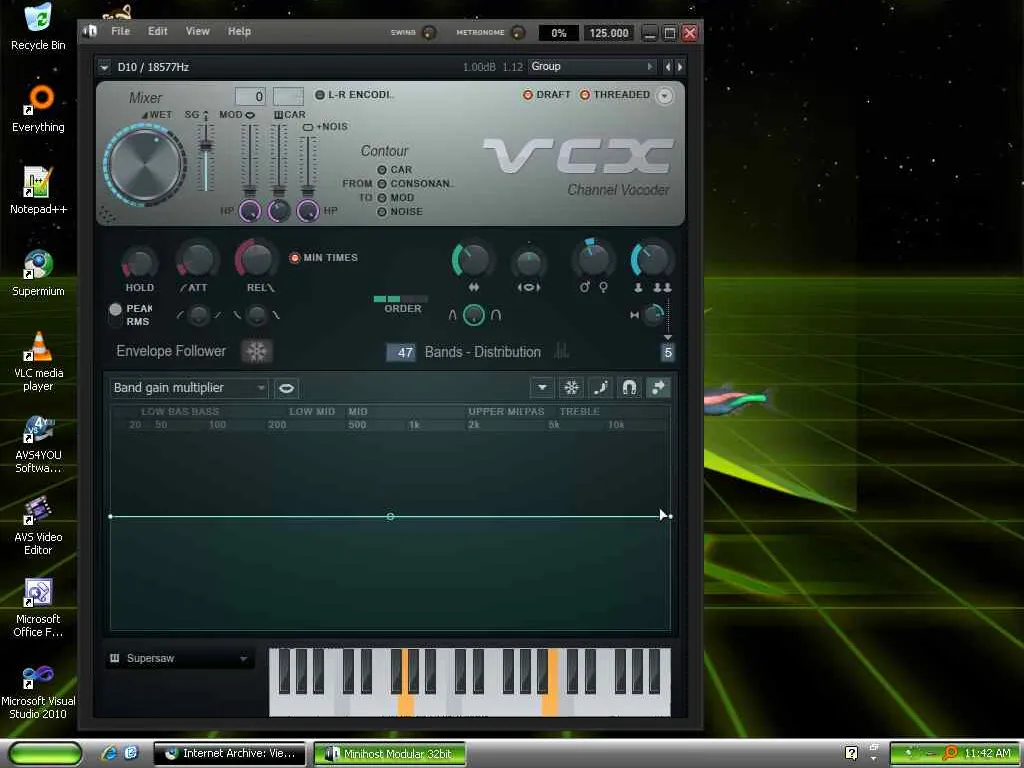Image resolution: width=1024 pixels, height=768 pixels.
Task: Go to next preset arrow
Action: pyautogui.click(x=680, y=67)
